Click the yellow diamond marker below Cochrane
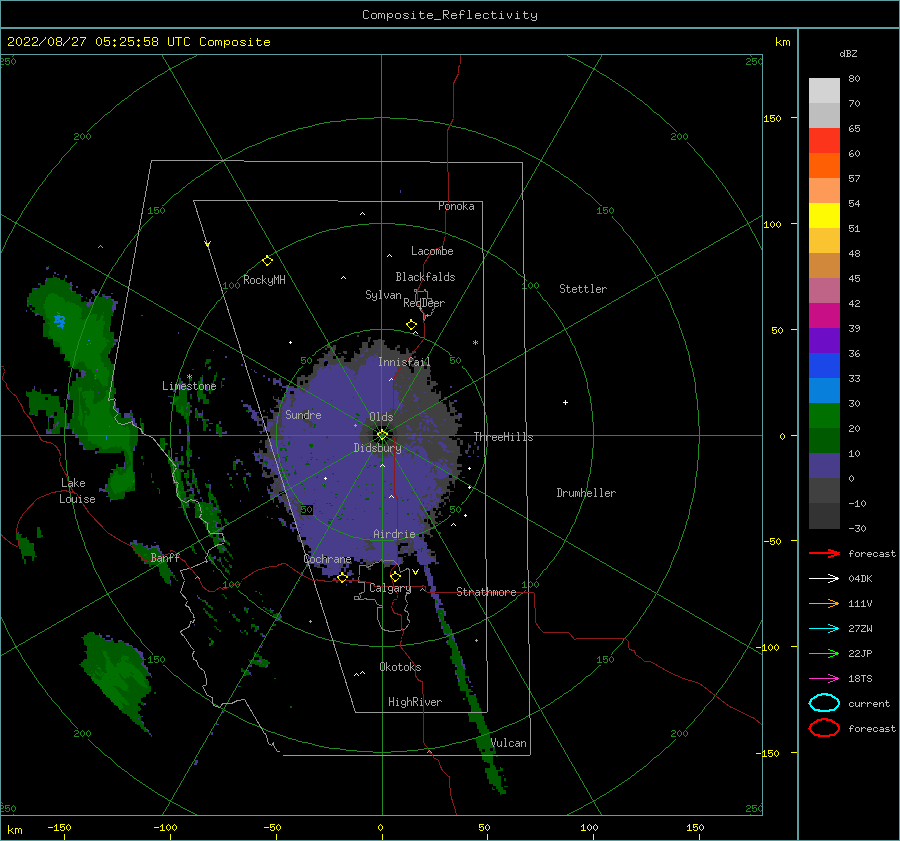This screenshot has width=900, height=841. pyautogui.click(x=343, y=578)
